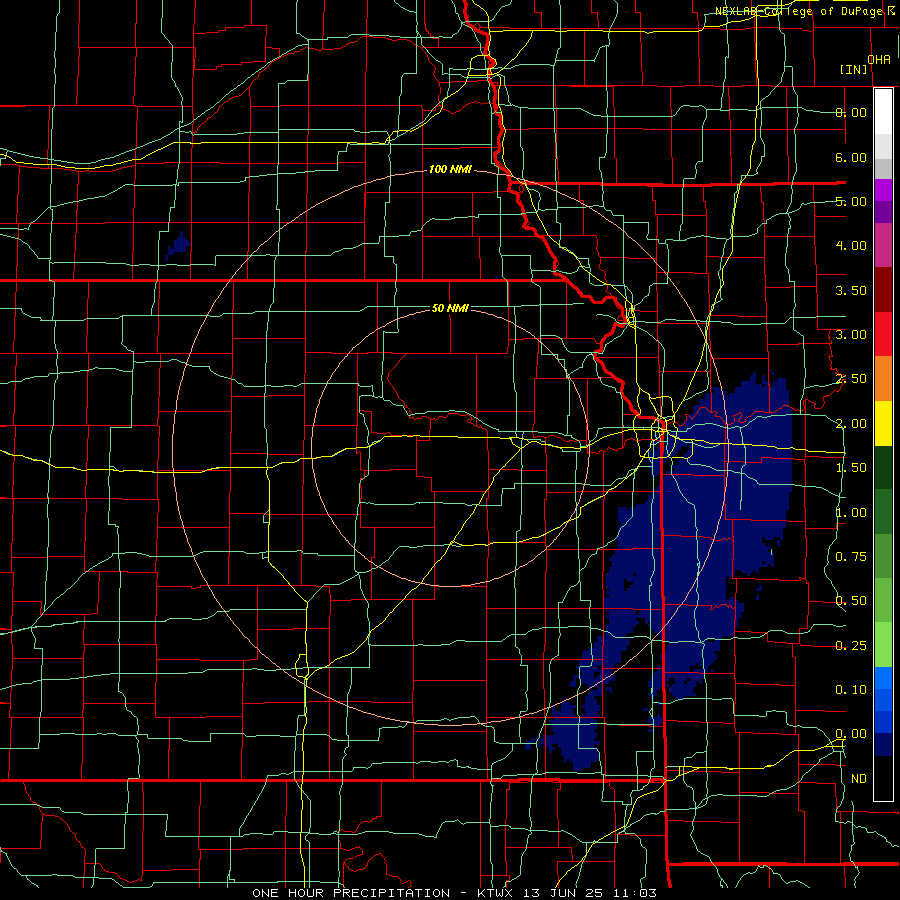The width and height of the screenshot is (900, 900).
Task: Select the 100 NMI range ring label
Action: 450,169
